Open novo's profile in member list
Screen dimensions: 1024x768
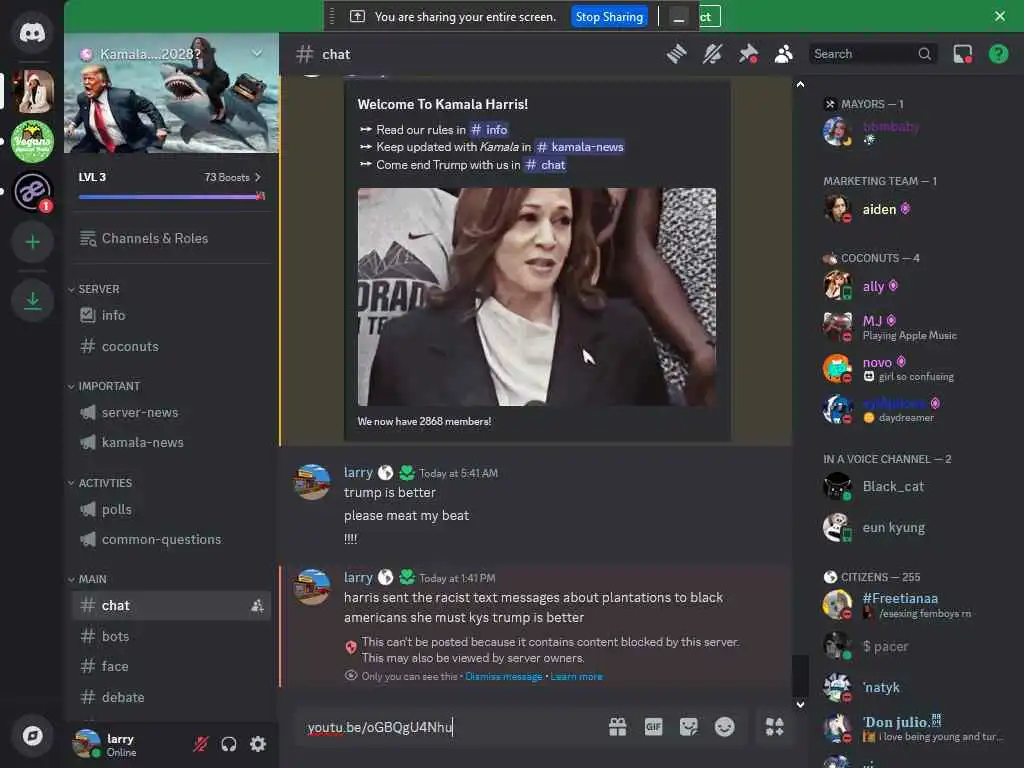[916, 368]
